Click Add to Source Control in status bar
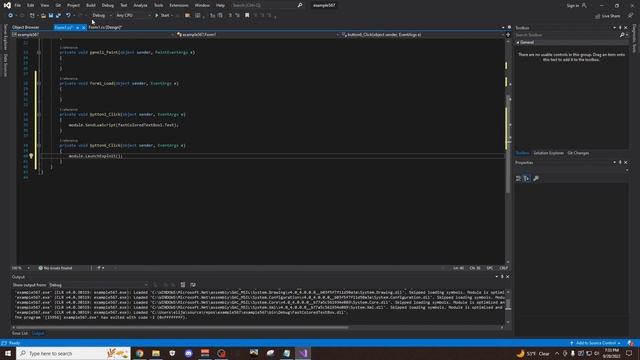 (x=596, y=343)
